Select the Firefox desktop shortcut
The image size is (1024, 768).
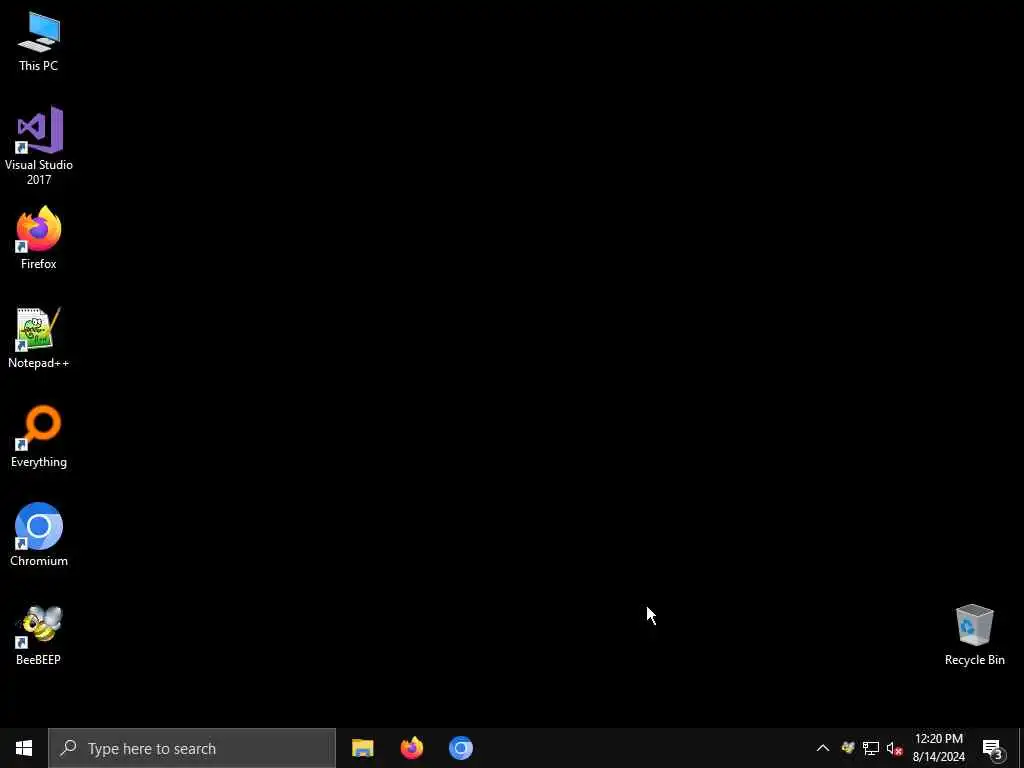tap(39, 238)
